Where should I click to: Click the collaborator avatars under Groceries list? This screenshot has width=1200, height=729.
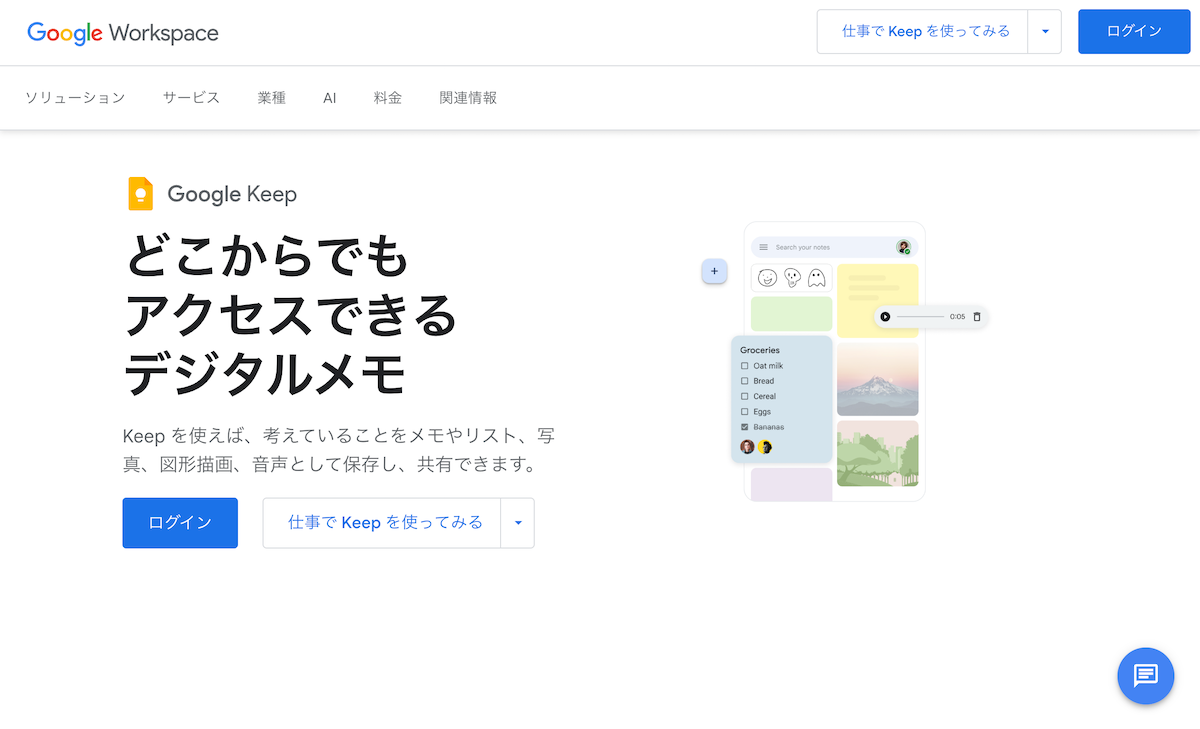pyautogui.click(x=756, y=447)
